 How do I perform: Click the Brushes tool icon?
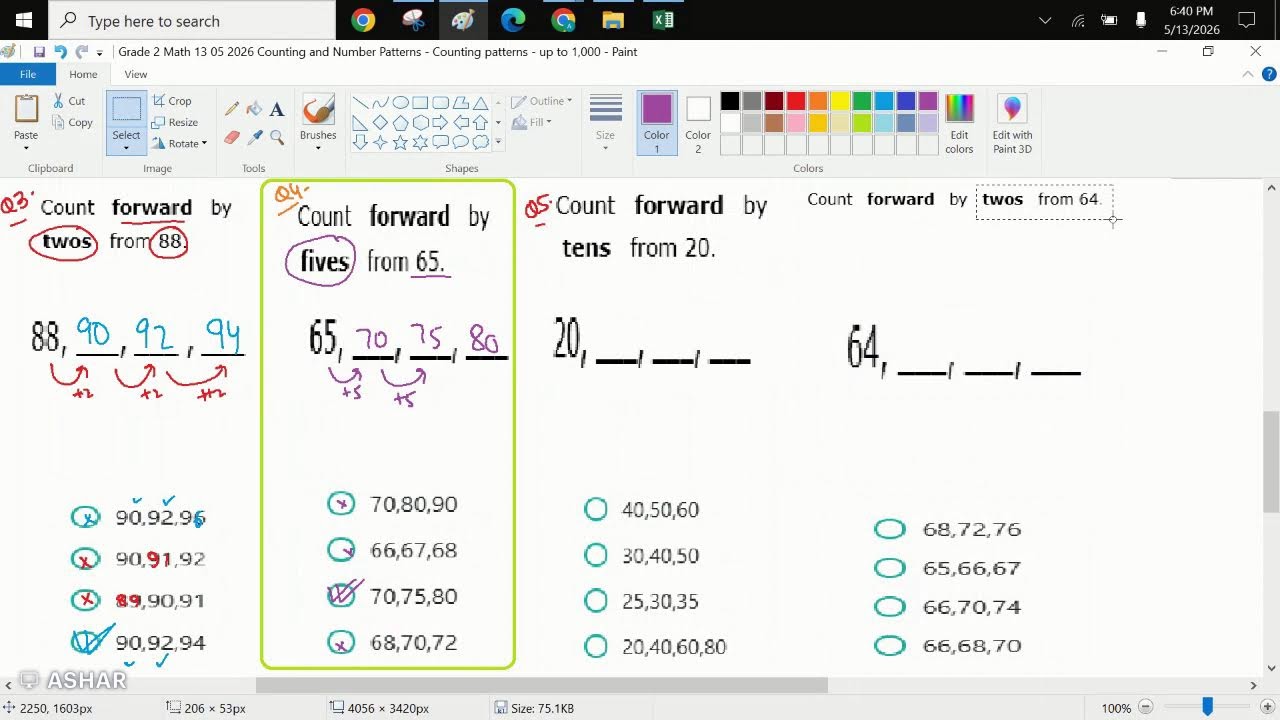point(318,110)
